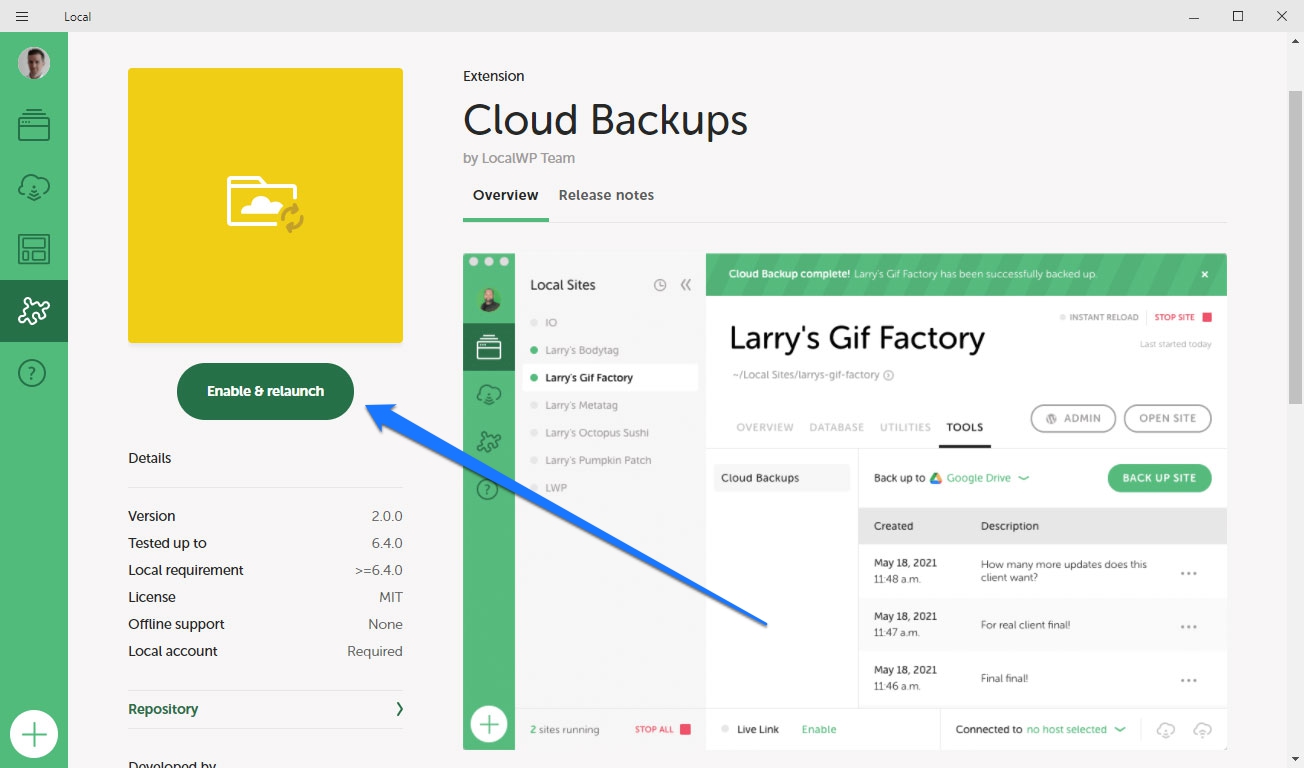The width and height of the screenshot is (1304, 768).
Task: Click the Enable & relaunch button
Action: coord(265,391)
